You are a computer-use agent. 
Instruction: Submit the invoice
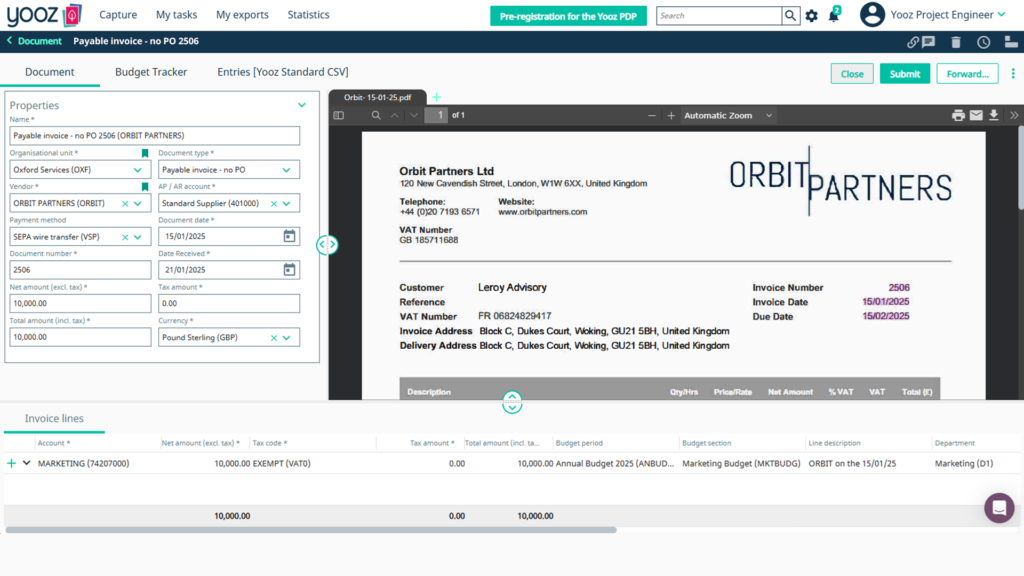click(904, 74)
